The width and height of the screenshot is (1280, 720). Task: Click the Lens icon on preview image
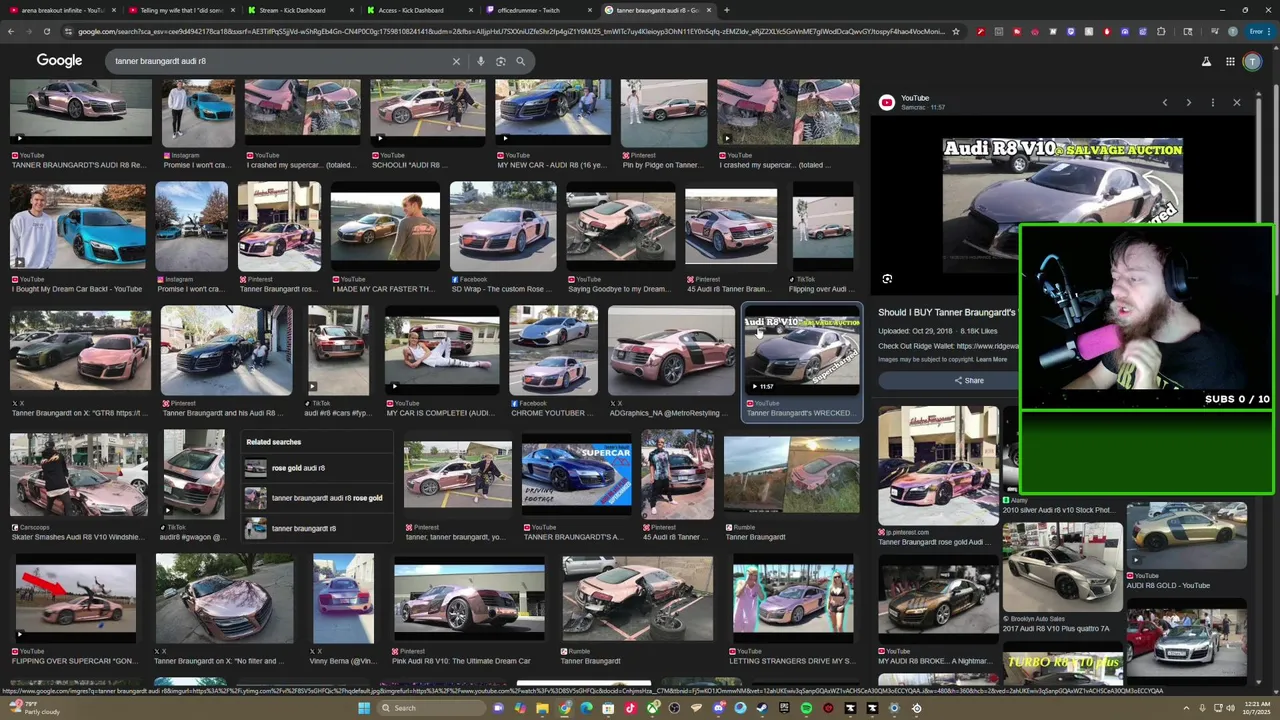click(x=887, y=279)
